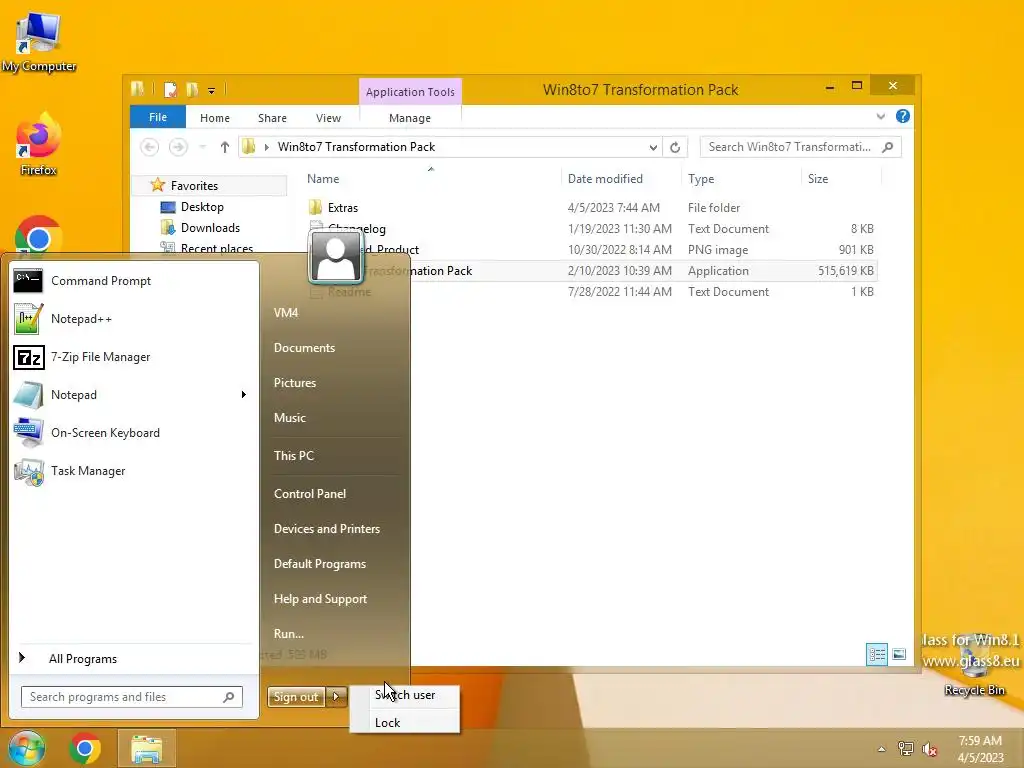
Task: Sort by Size column header
Action: point(841,179)
